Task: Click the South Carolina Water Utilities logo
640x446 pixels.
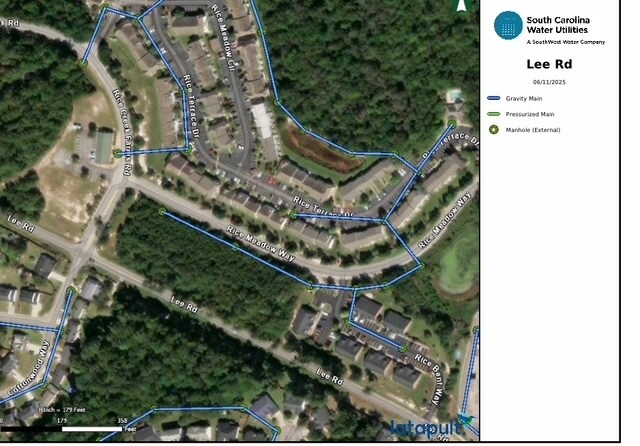Action: (508, 25)
